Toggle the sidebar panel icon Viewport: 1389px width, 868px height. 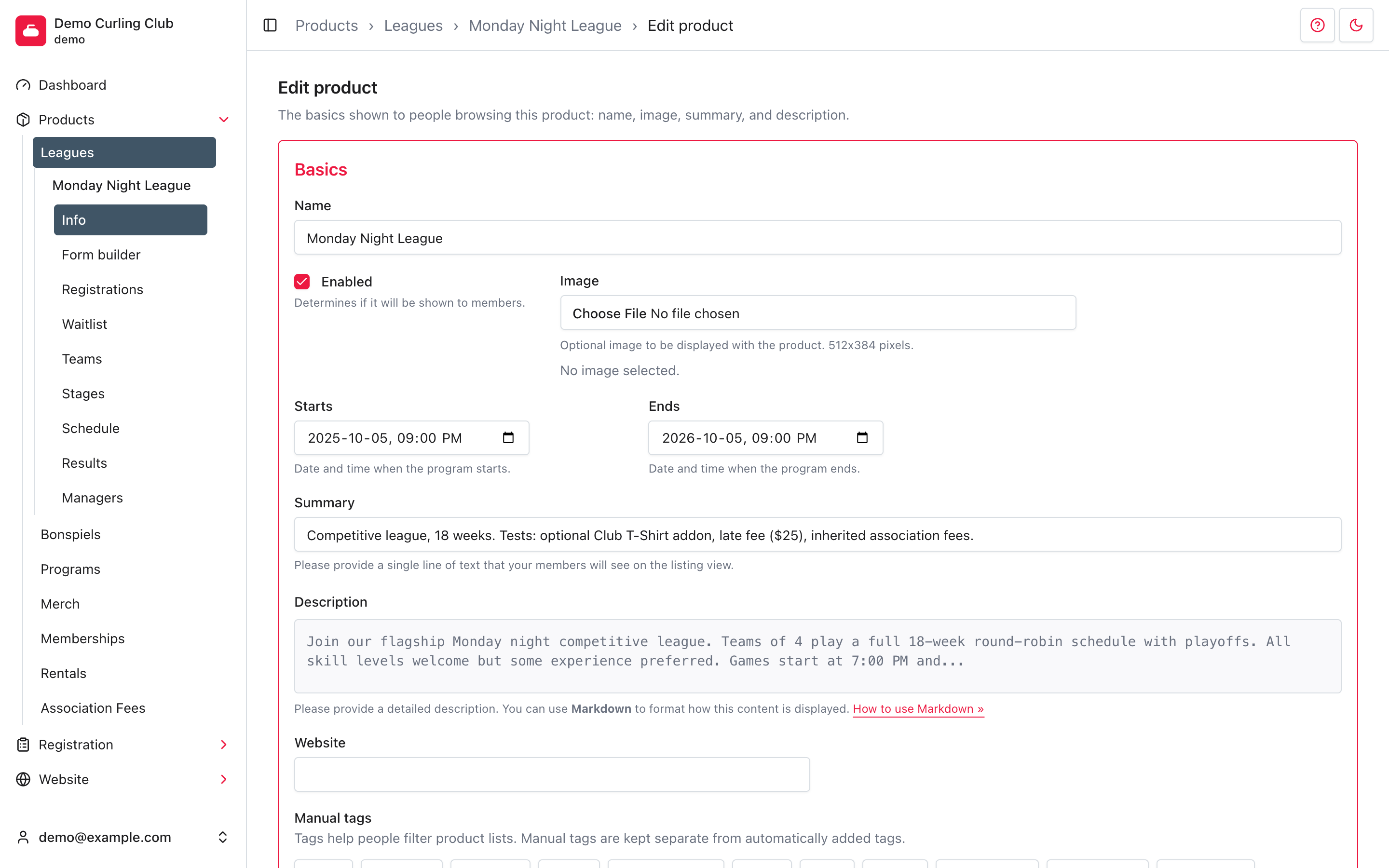tap(270, 25)
